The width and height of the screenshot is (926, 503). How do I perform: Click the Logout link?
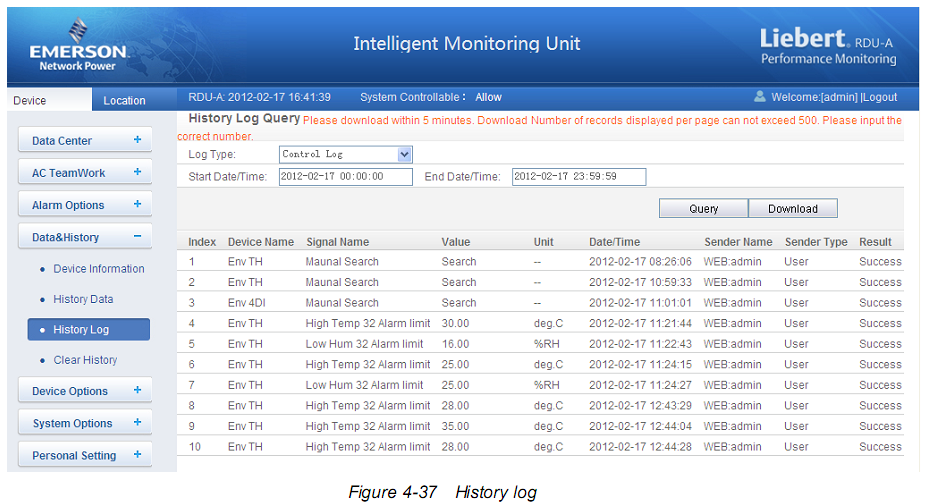tap(880, 97)
